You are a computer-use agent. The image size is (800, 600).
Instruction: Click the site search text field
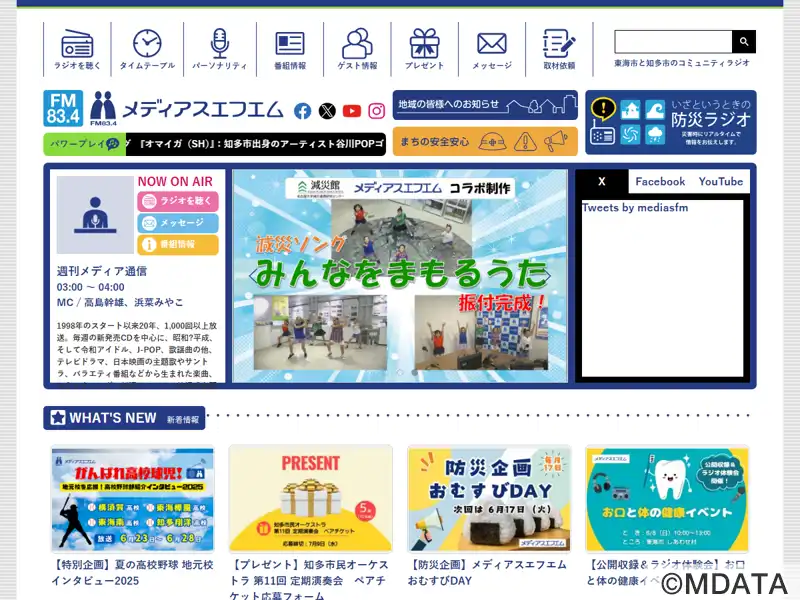coord(673,41)
